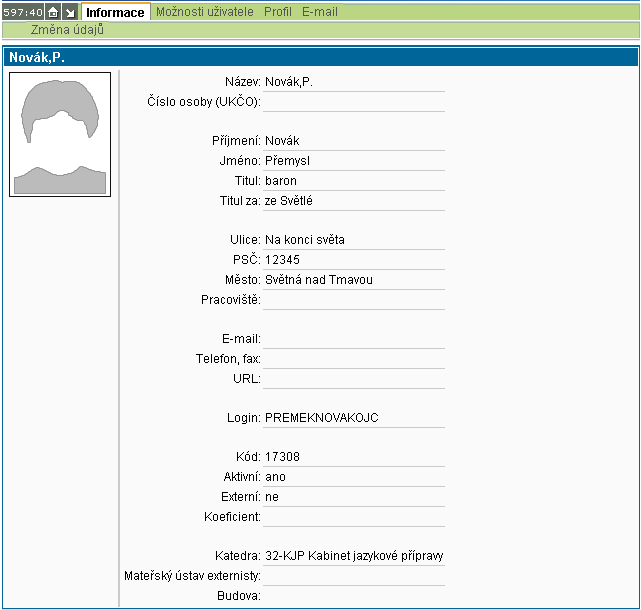Click the Příjmení value Novák
This screenshot has width=641, height=610.
click(282, 141)
